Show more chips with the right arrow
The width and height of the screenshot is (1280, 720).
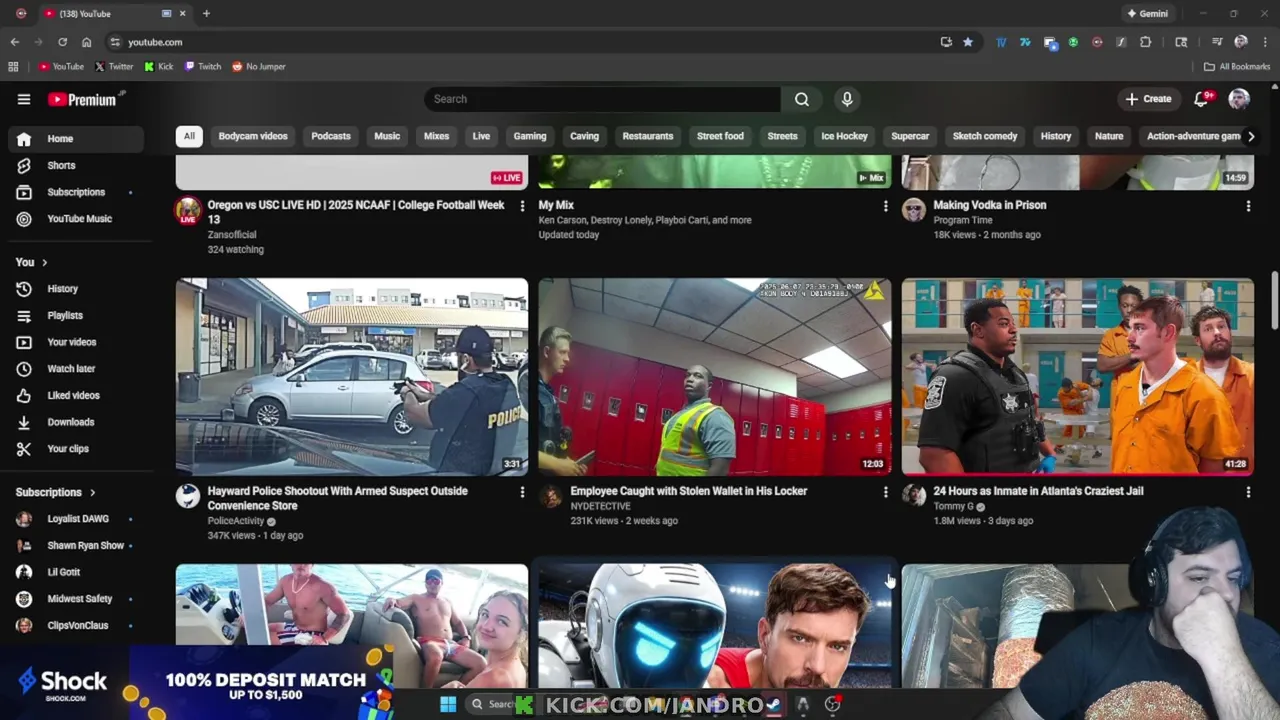click(x=1250, y=136)
